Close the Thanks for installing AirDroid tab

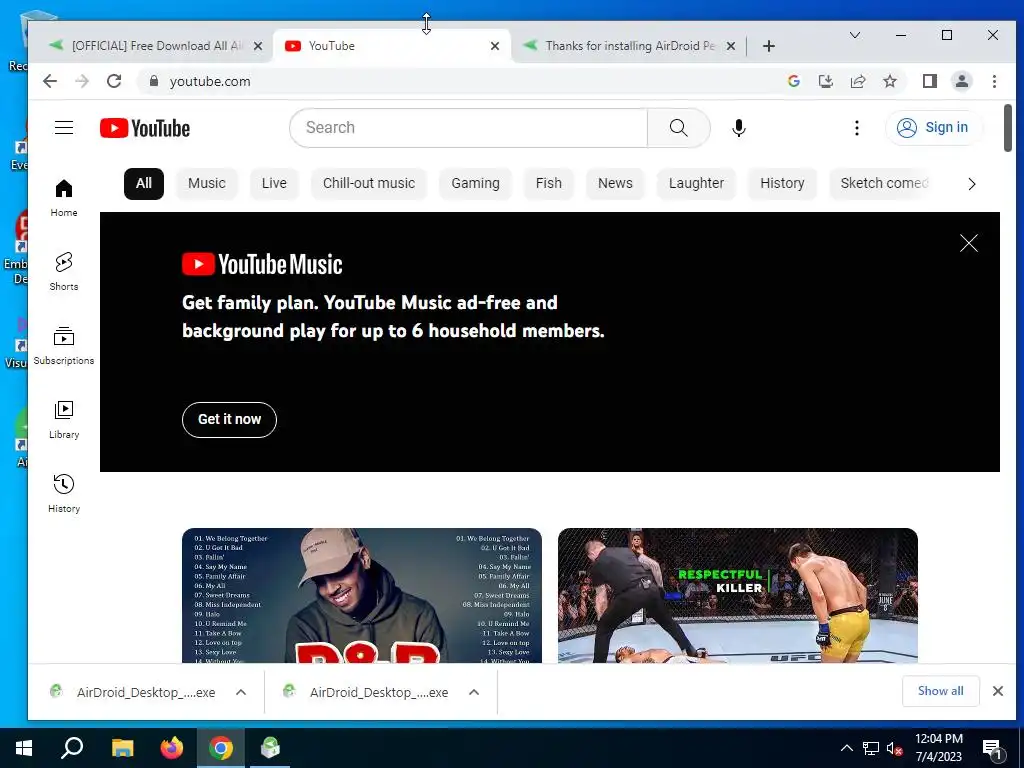click(x=731, y=46)
